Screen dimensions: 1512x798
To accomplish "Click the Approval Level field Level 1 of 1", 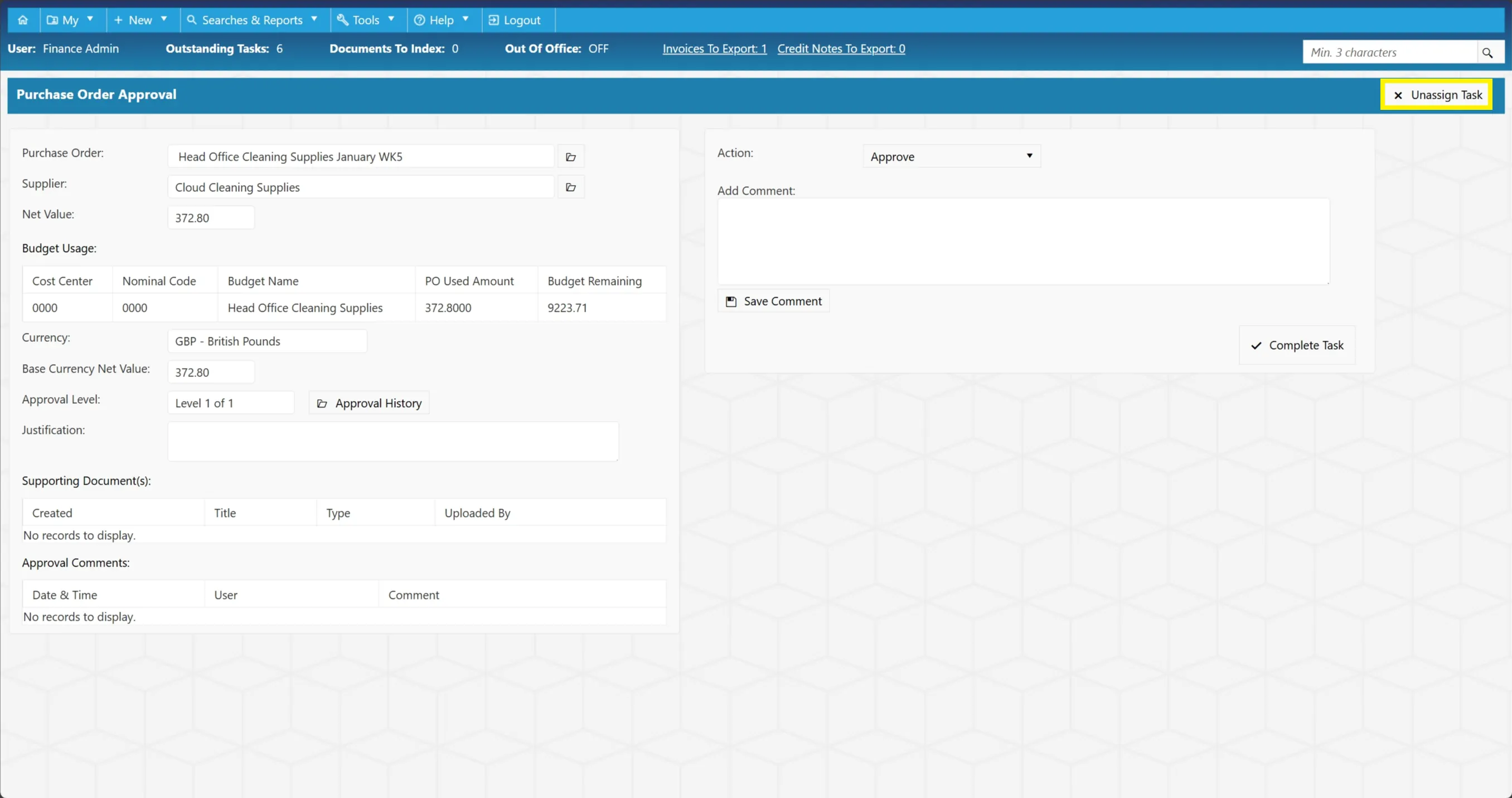I will (x=231, y=403).
